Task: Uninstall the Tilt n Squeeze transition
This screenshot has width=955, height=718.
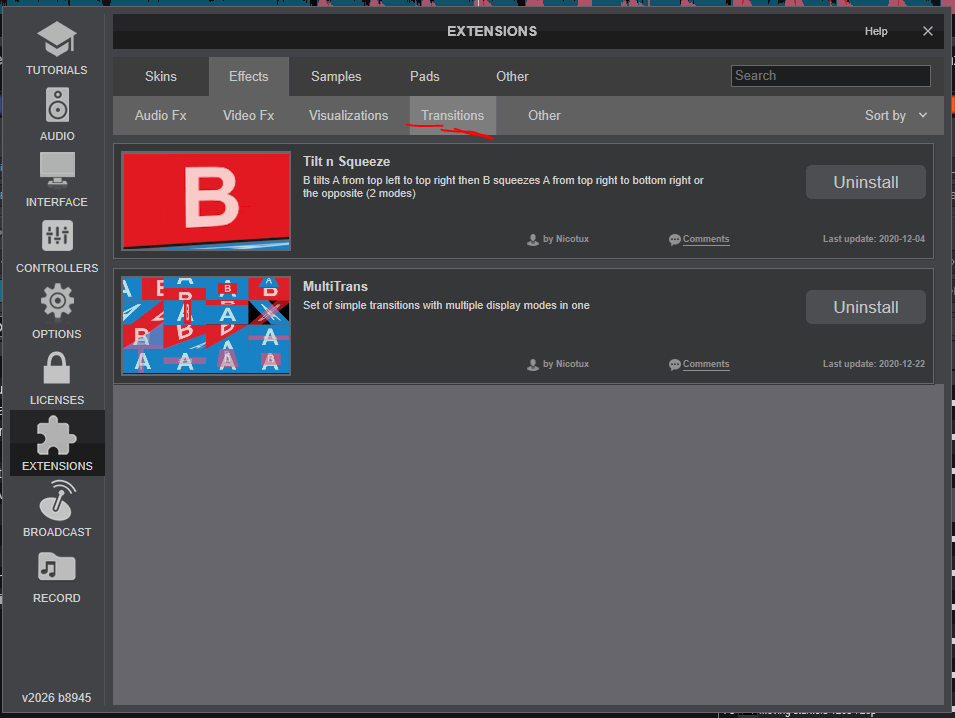Action: click(x=865, y=182)
